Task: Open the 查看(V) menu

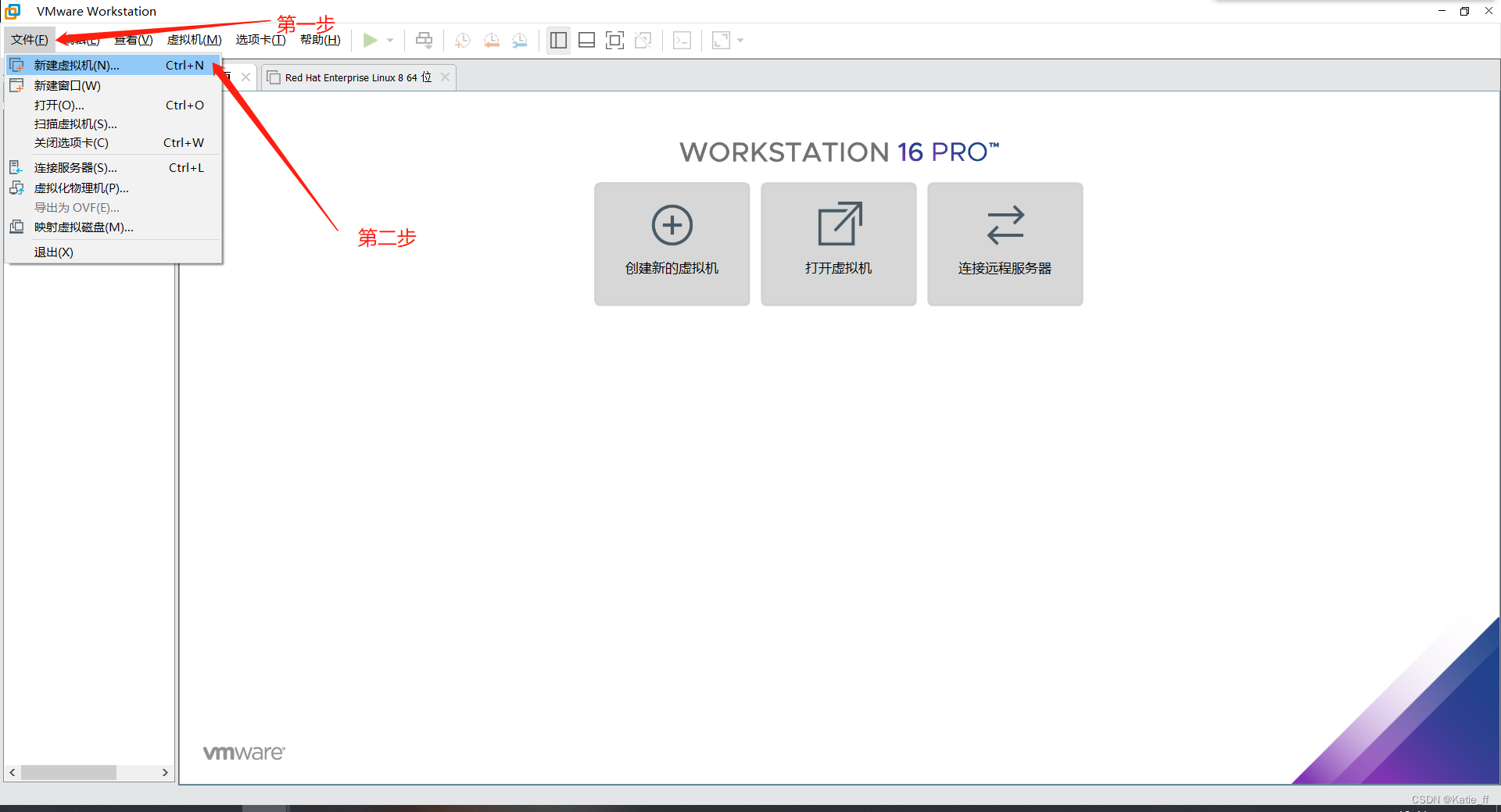Action: click(134, 40)
